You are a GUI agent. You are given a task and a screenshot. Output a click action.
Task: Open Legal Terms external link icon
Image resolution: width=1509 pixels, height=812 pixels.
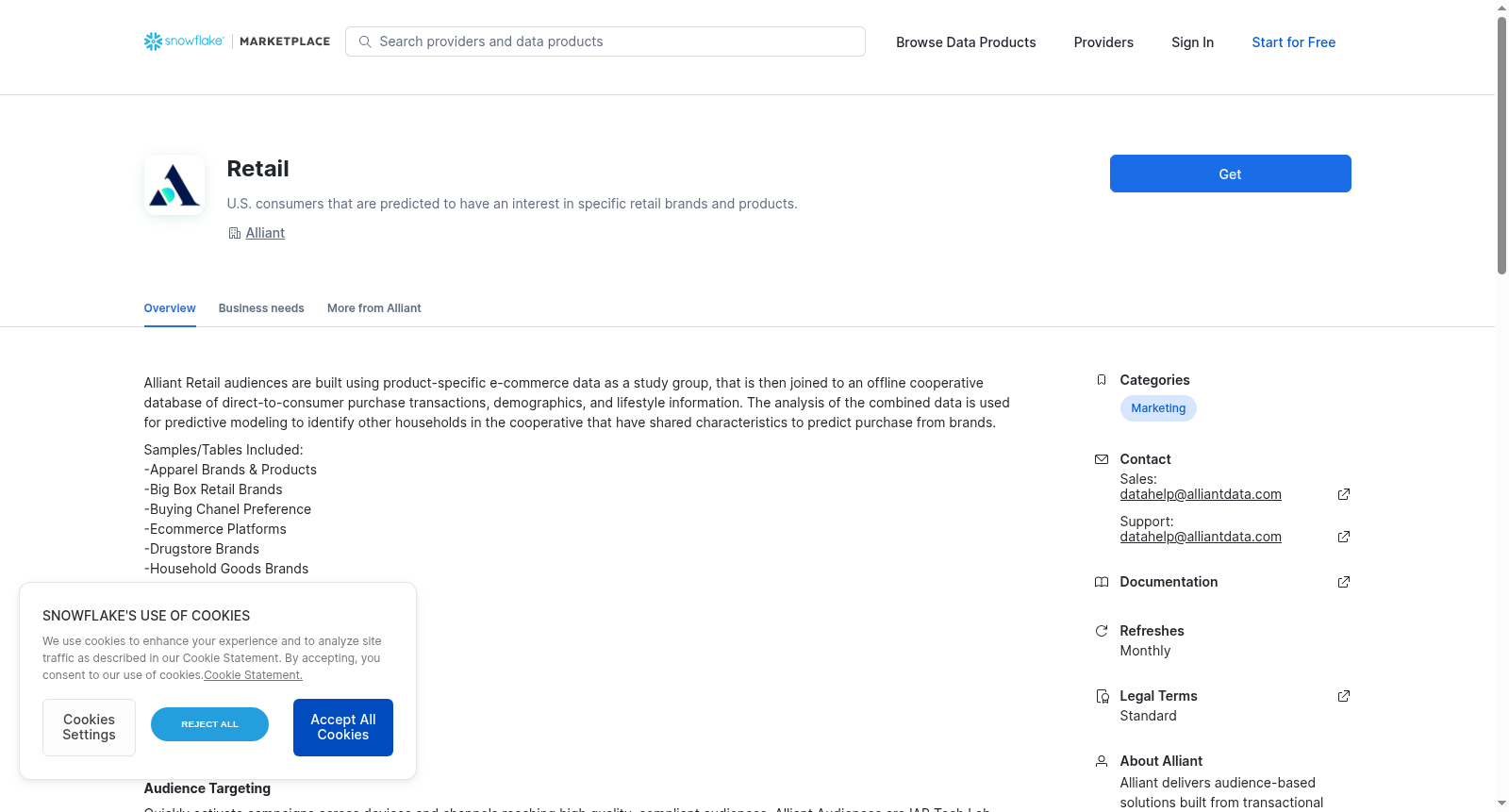click(1344, 696)
